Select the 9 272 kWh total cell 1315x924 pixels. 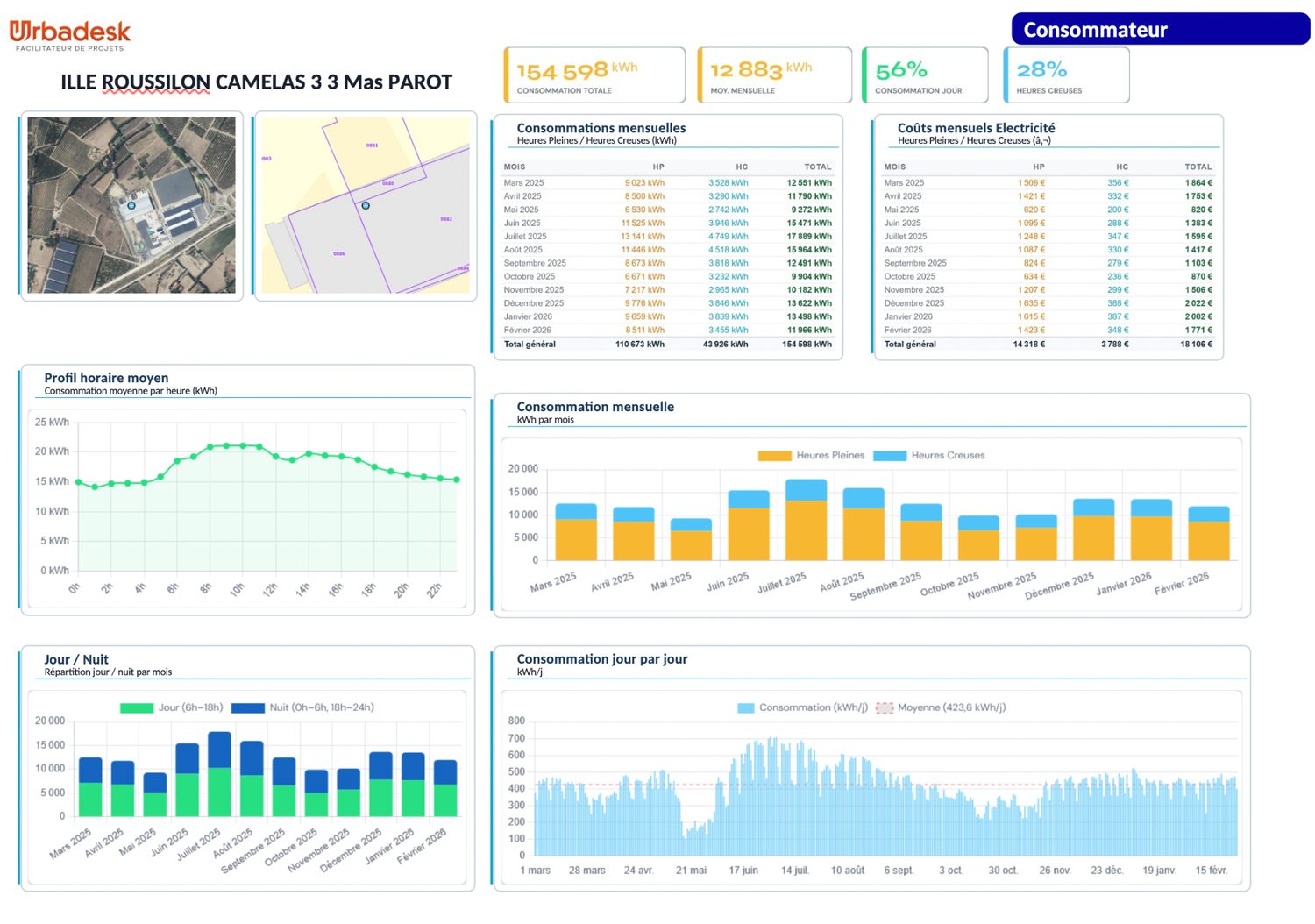click(x=812, y=210)
